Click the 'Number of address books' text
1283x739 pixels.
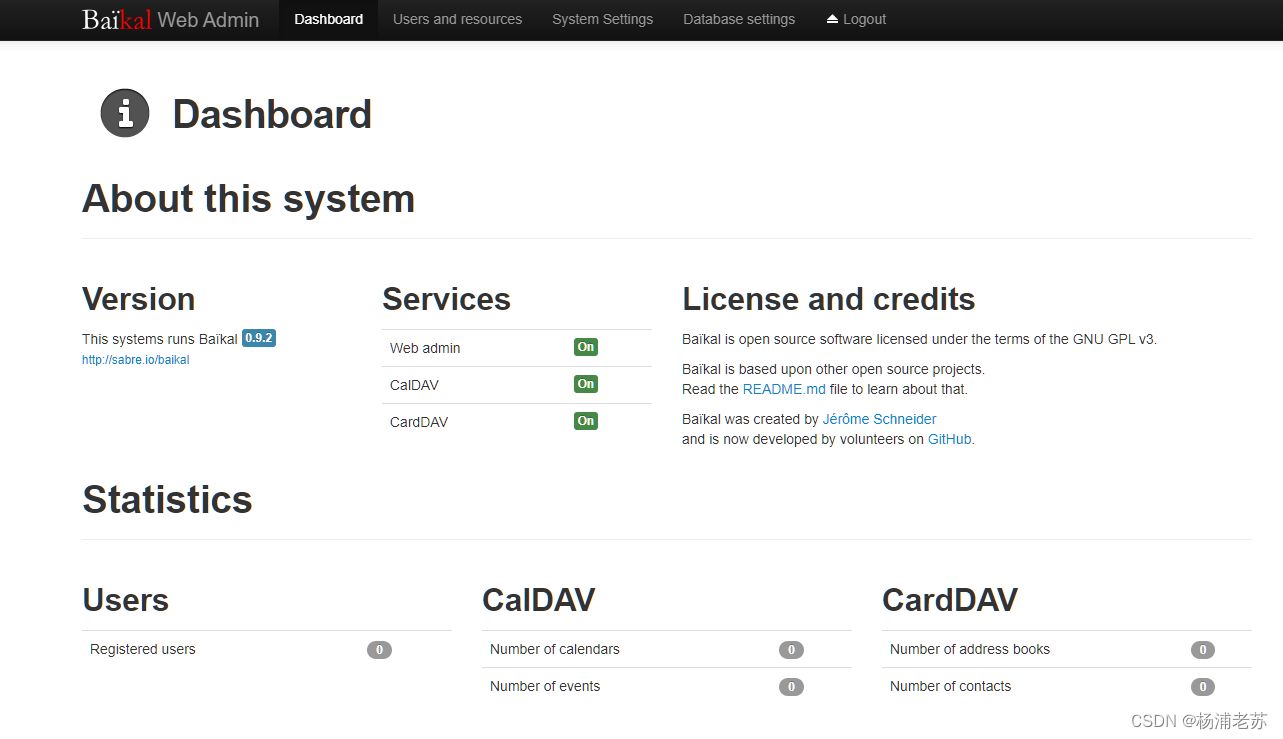point(970,649)
